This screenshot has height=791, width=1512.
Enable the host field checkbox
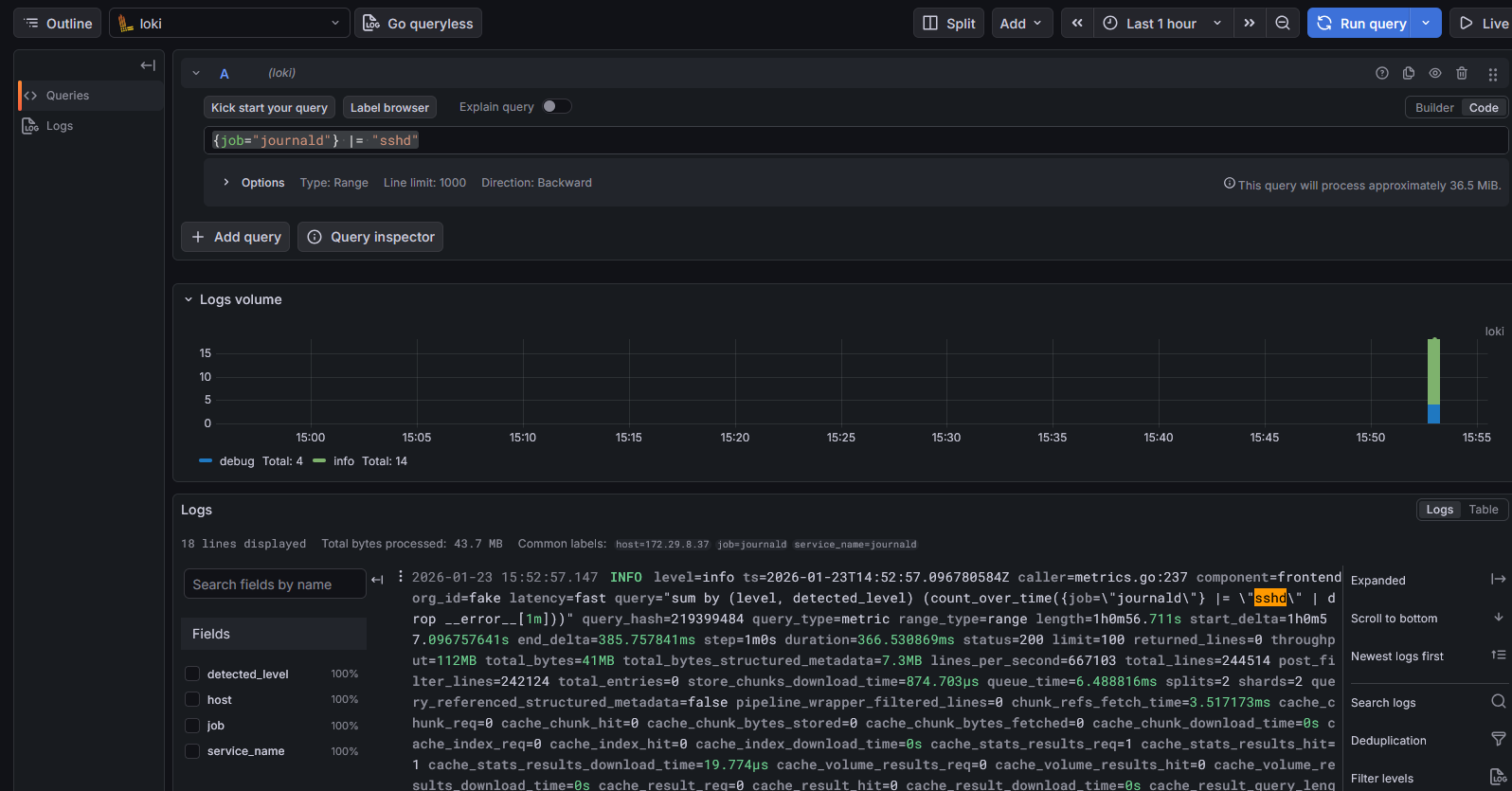(192, 700)
